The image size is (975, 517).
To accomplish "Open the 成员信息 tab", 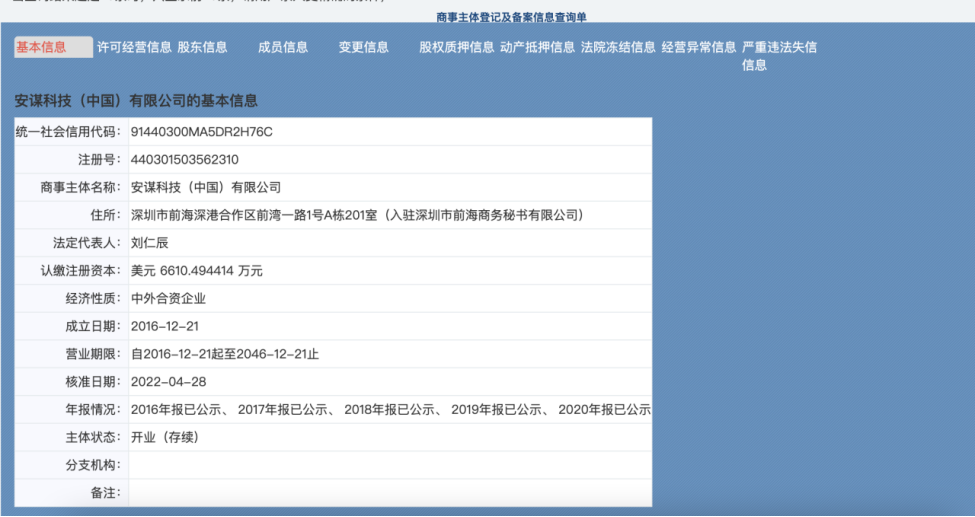I will tap(283, 47).
